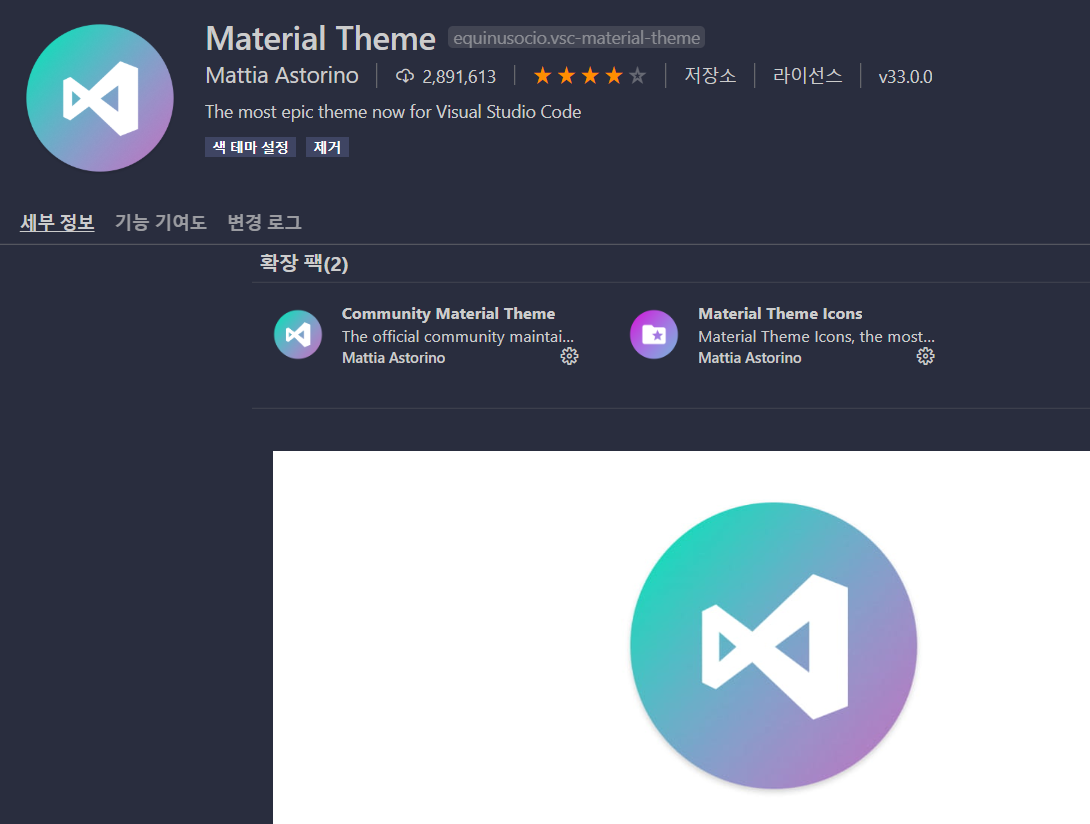Click the Material Theme heading title
This screenshot has height=824, width=1090.
click(x=320, y=38)
